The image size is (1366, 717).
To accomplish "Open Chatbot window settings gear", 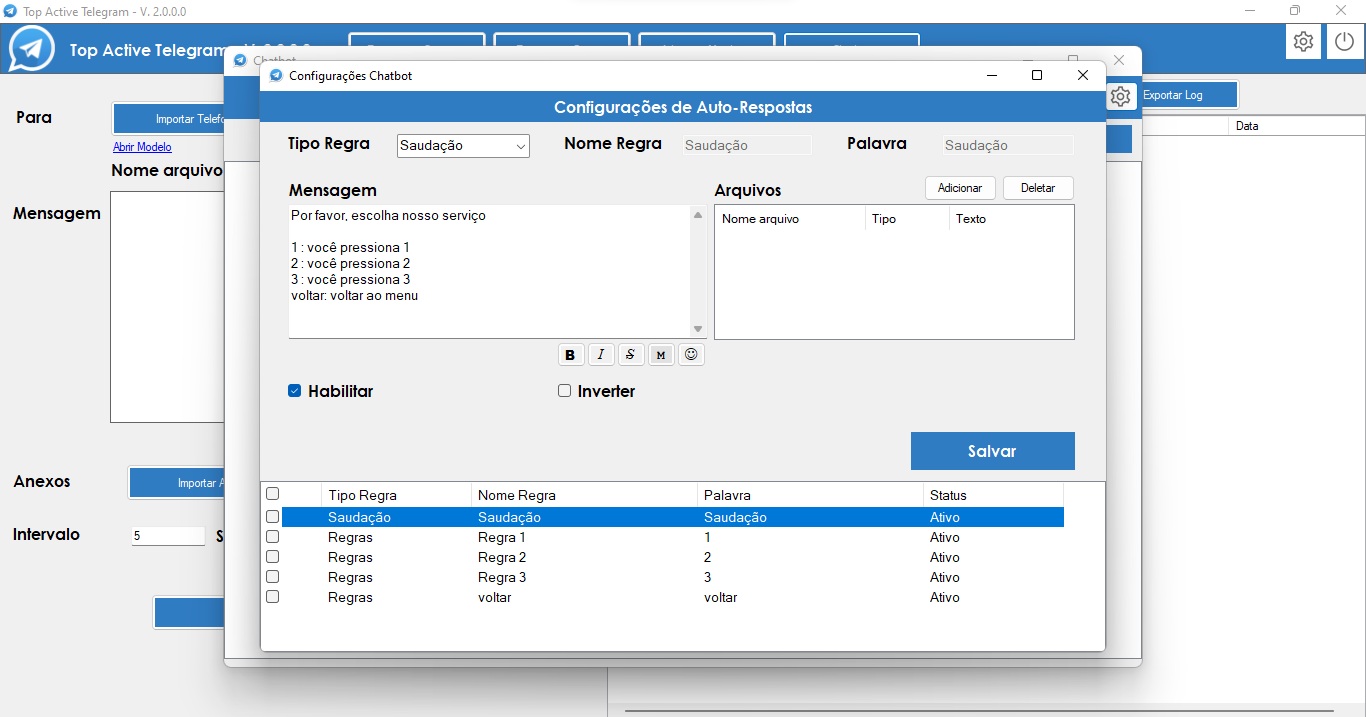I will [1120, 96].
